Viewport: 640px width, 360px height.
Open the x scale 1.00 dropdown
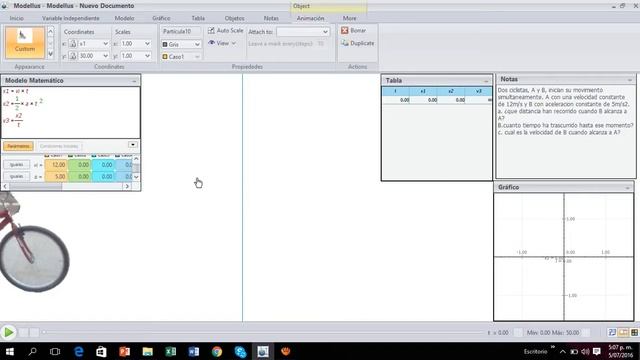tap(147, 44)
